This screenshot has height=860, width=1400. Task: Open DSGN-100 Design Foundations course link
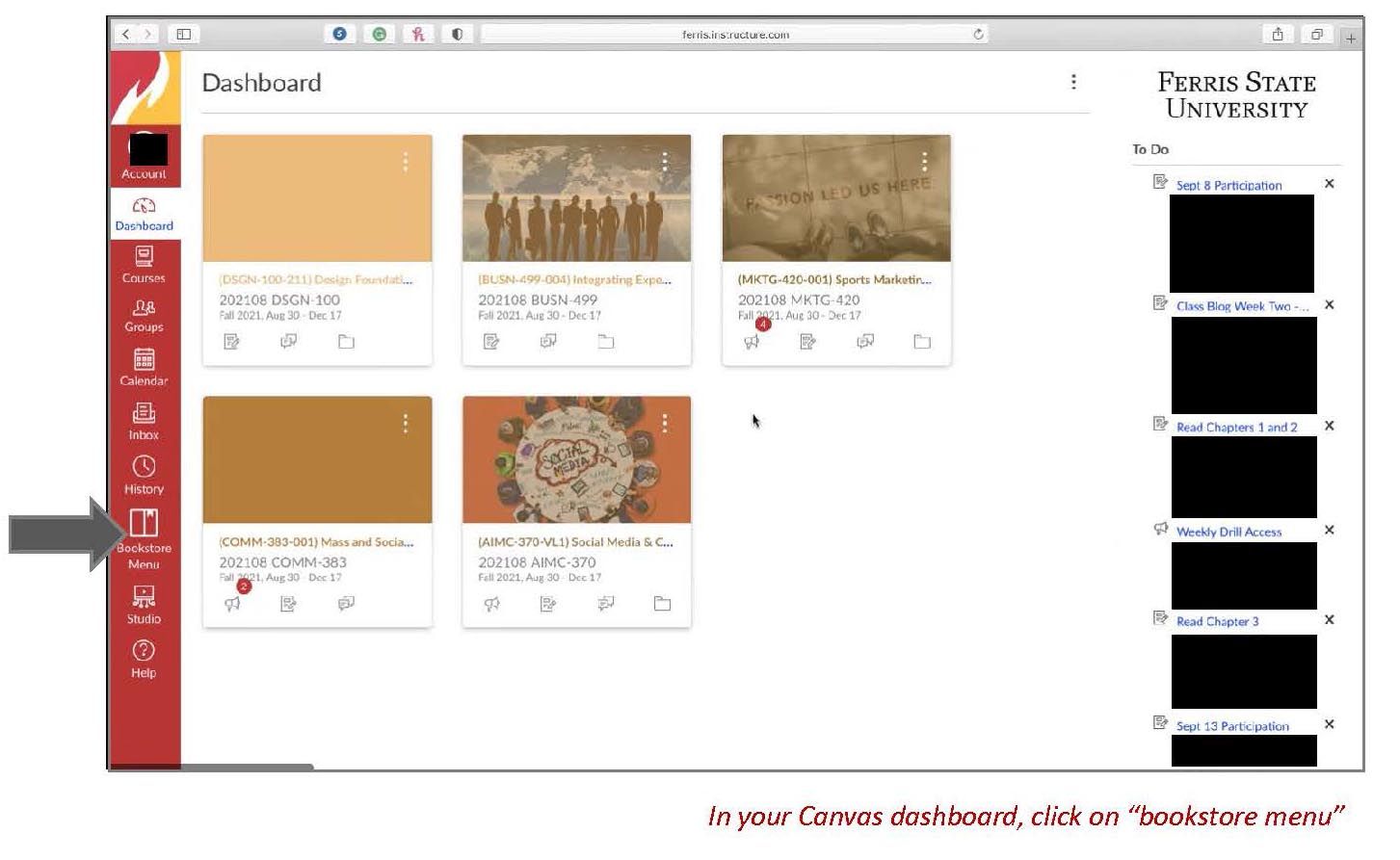pyautogui.click(x=316, y=279)
